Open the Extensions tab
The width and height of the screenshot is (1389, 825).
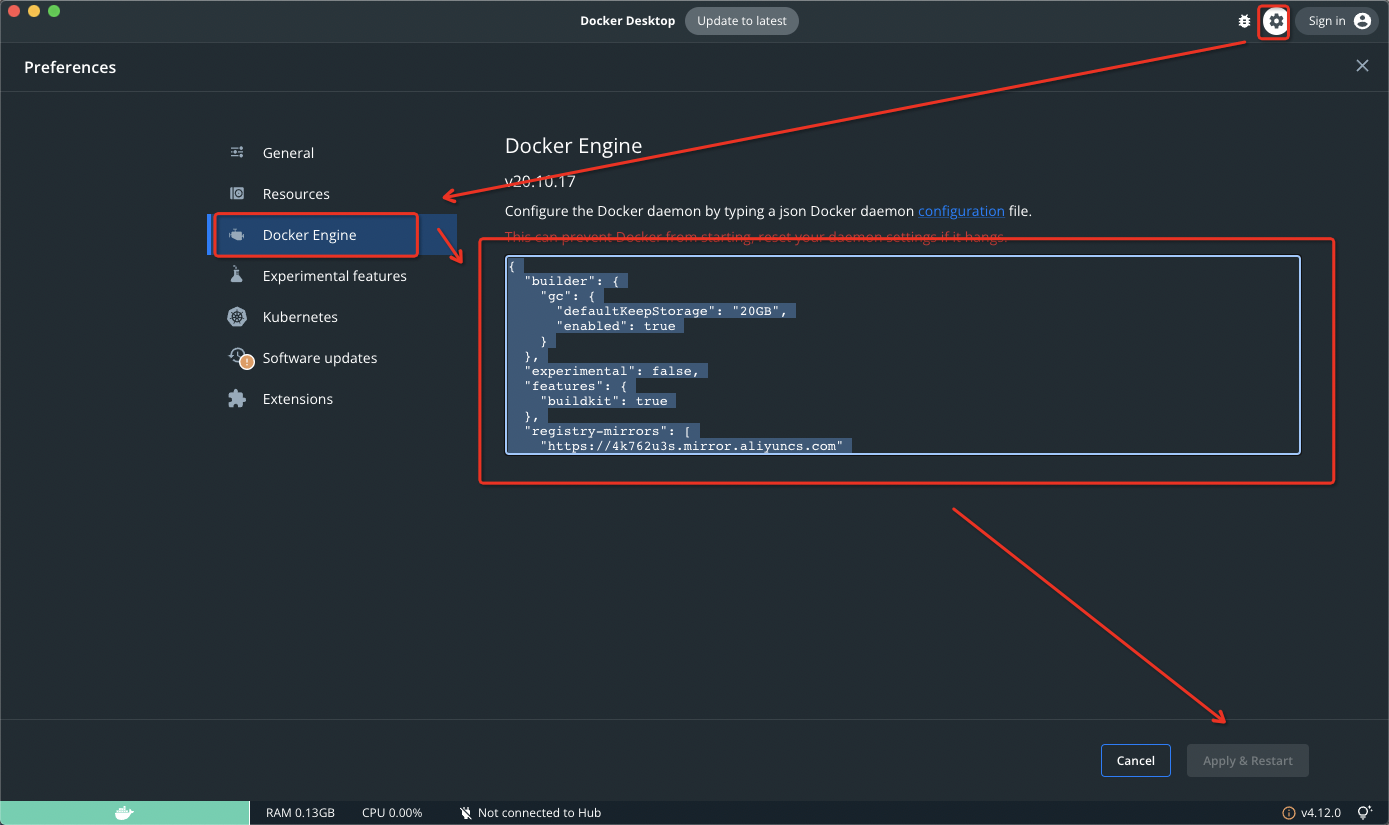click(332, 399)
